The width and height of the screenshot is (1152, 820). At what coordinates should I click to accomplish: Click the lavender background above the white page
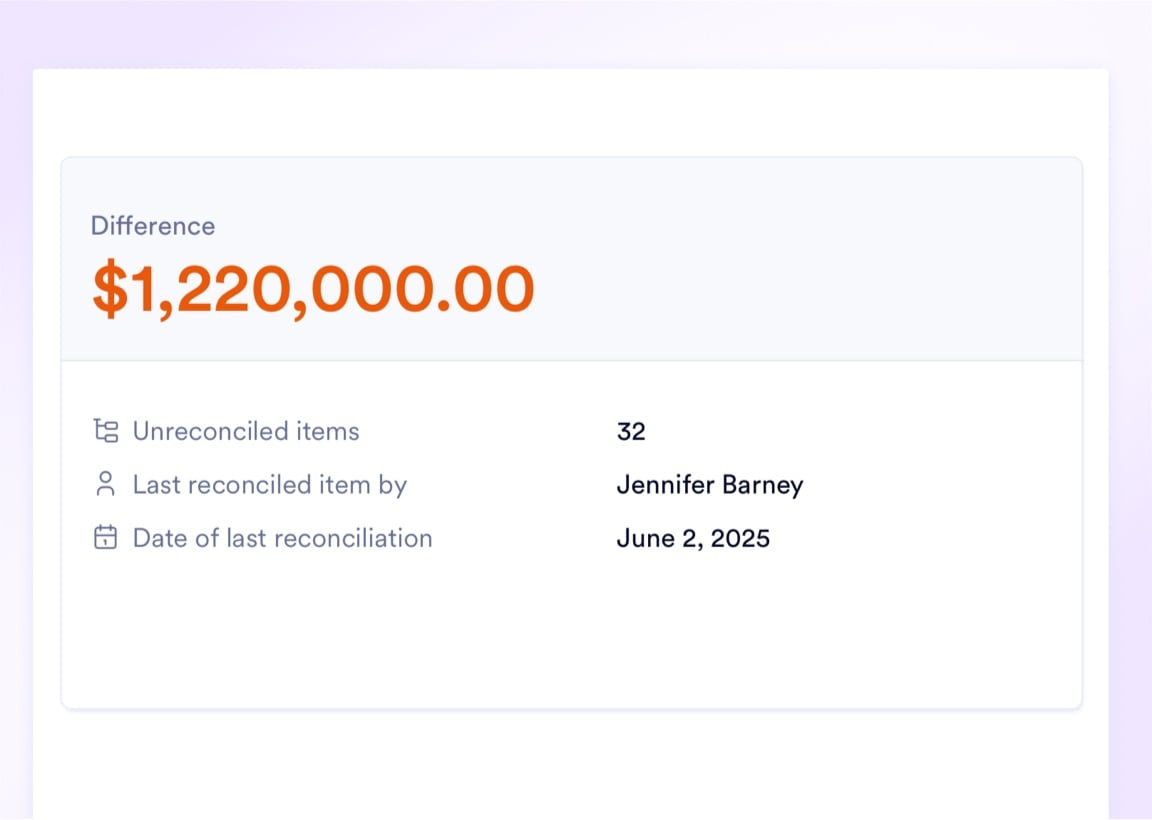point(571,34)
